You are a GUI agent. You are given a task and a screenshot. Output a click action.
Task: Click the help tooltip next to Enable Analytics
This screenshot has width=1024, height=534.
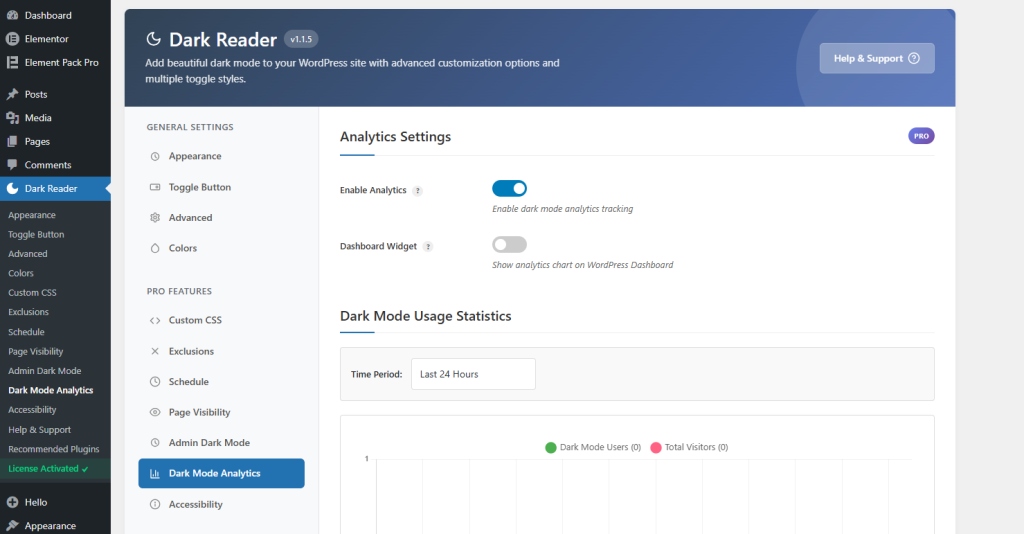point(418,191)
